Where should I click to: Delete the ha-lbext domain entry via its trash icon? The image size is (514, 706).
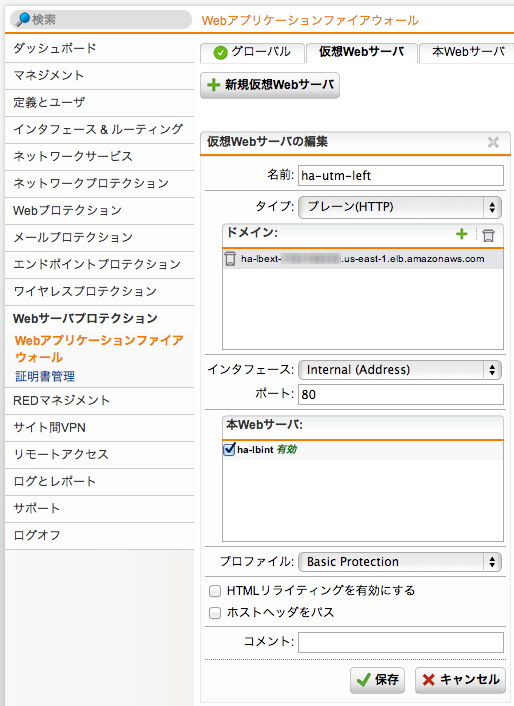pyautogui.click(x=230, y=259)
